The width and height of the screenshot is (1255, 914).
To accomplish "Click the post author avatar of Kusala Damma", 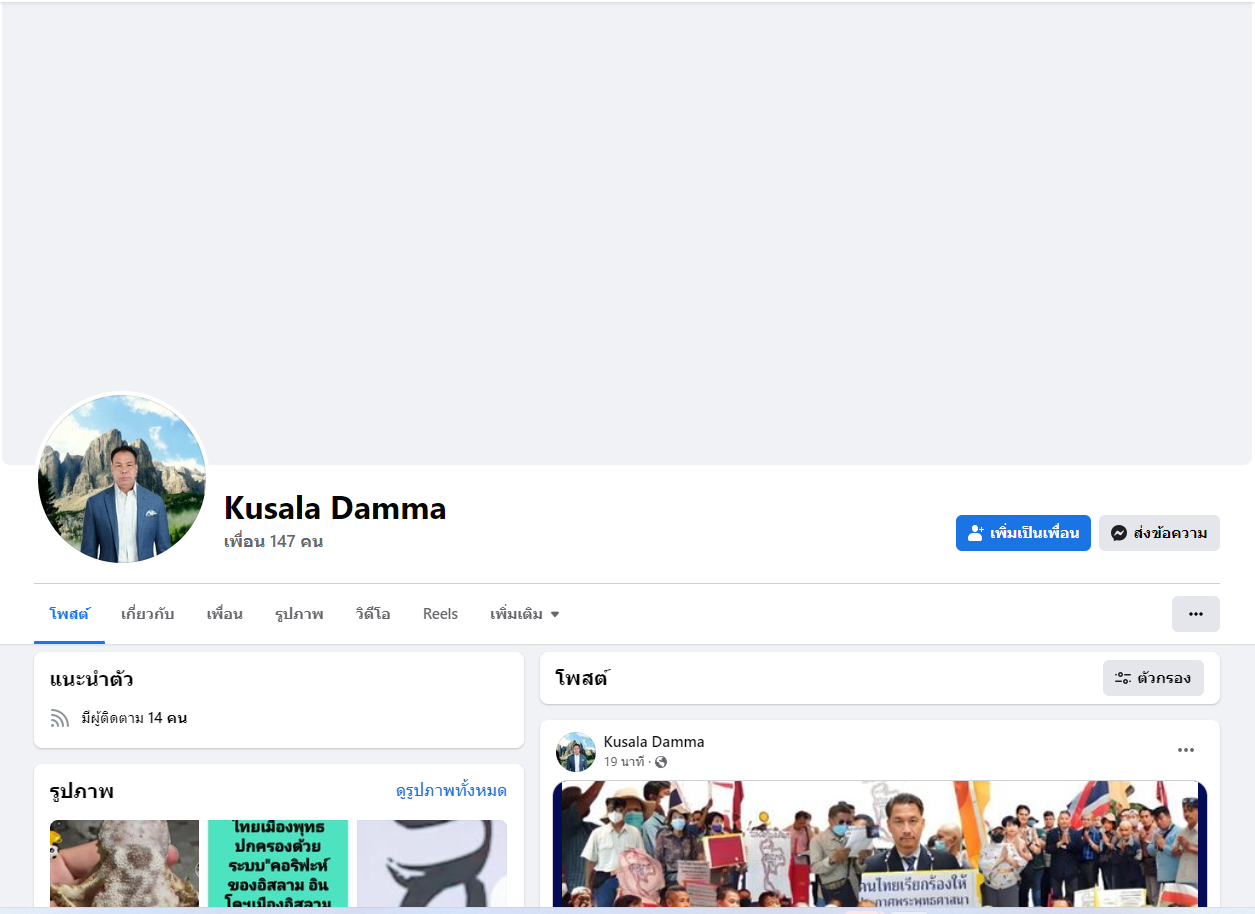I will 576,752.
